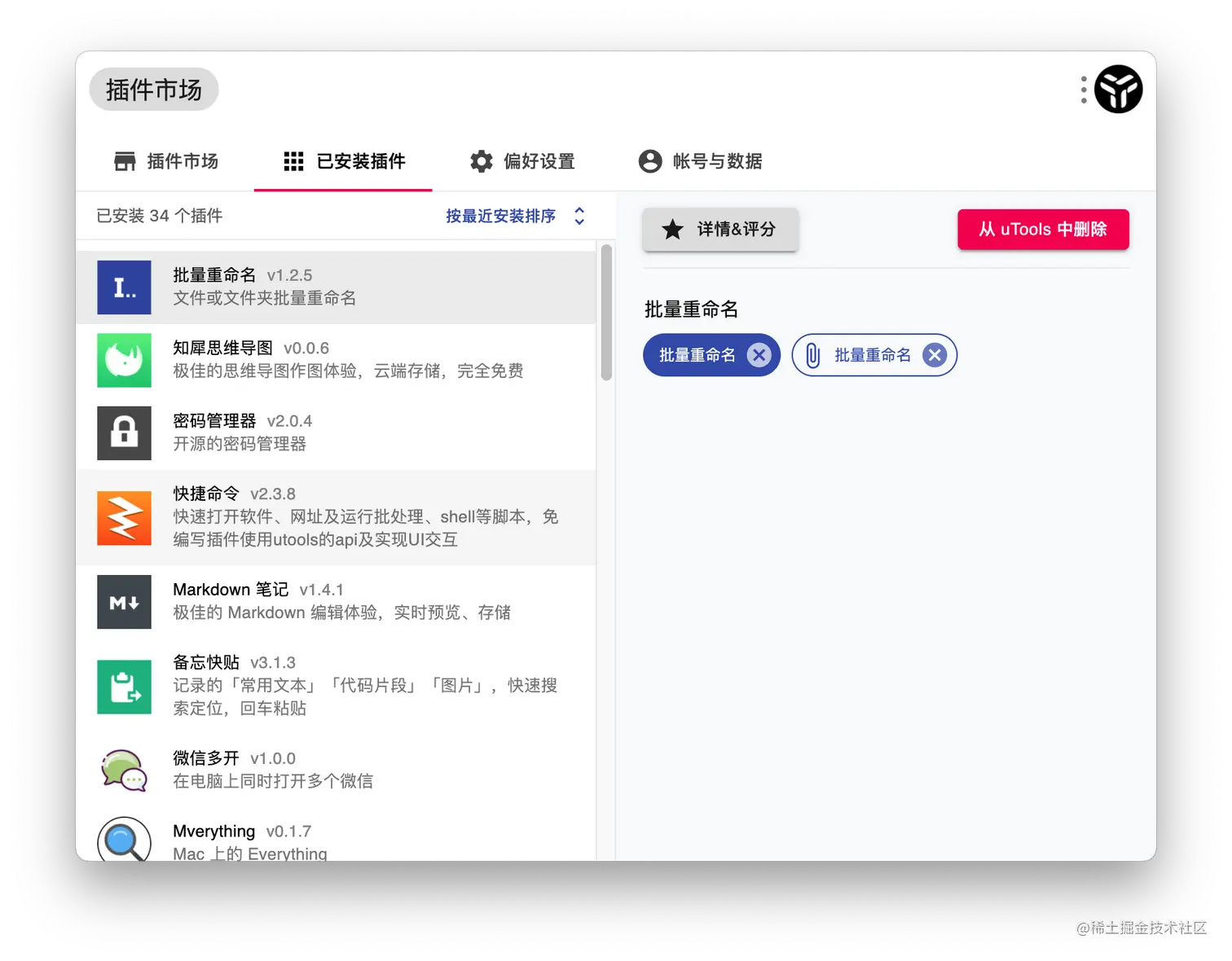The width and height of the screenshot is (1232, 961).
Task: Remove the solid blue 批量重命名 keyword tag
Action: click(759, 355)
